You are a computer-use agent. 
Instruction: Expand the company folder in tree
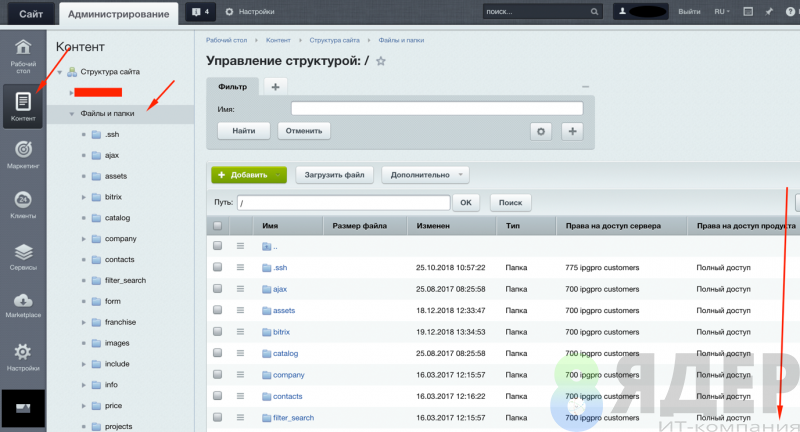pyautogui.click(x=84, y=239)
